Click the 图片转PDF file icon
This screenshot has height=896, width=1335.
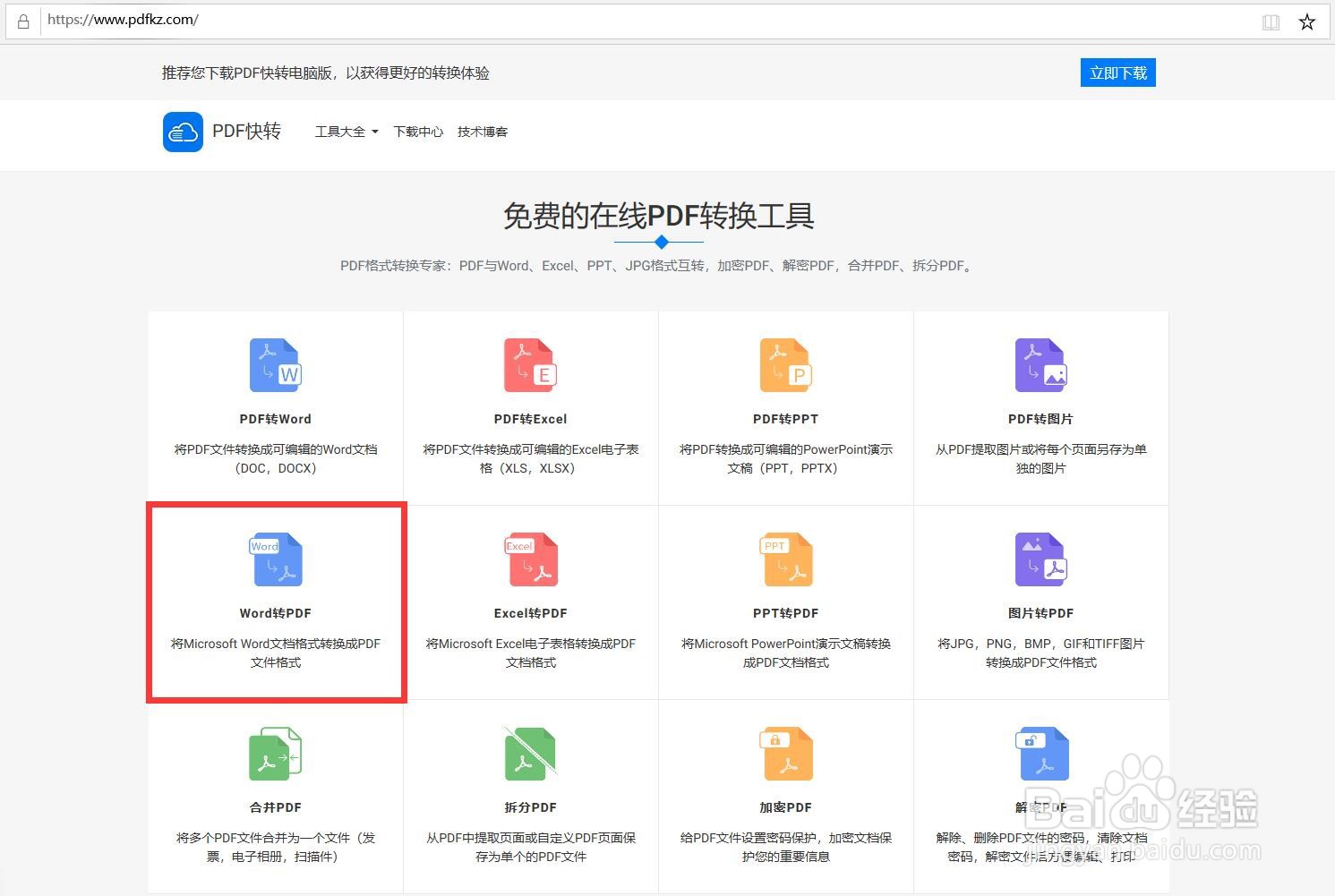pos(1041,559)
